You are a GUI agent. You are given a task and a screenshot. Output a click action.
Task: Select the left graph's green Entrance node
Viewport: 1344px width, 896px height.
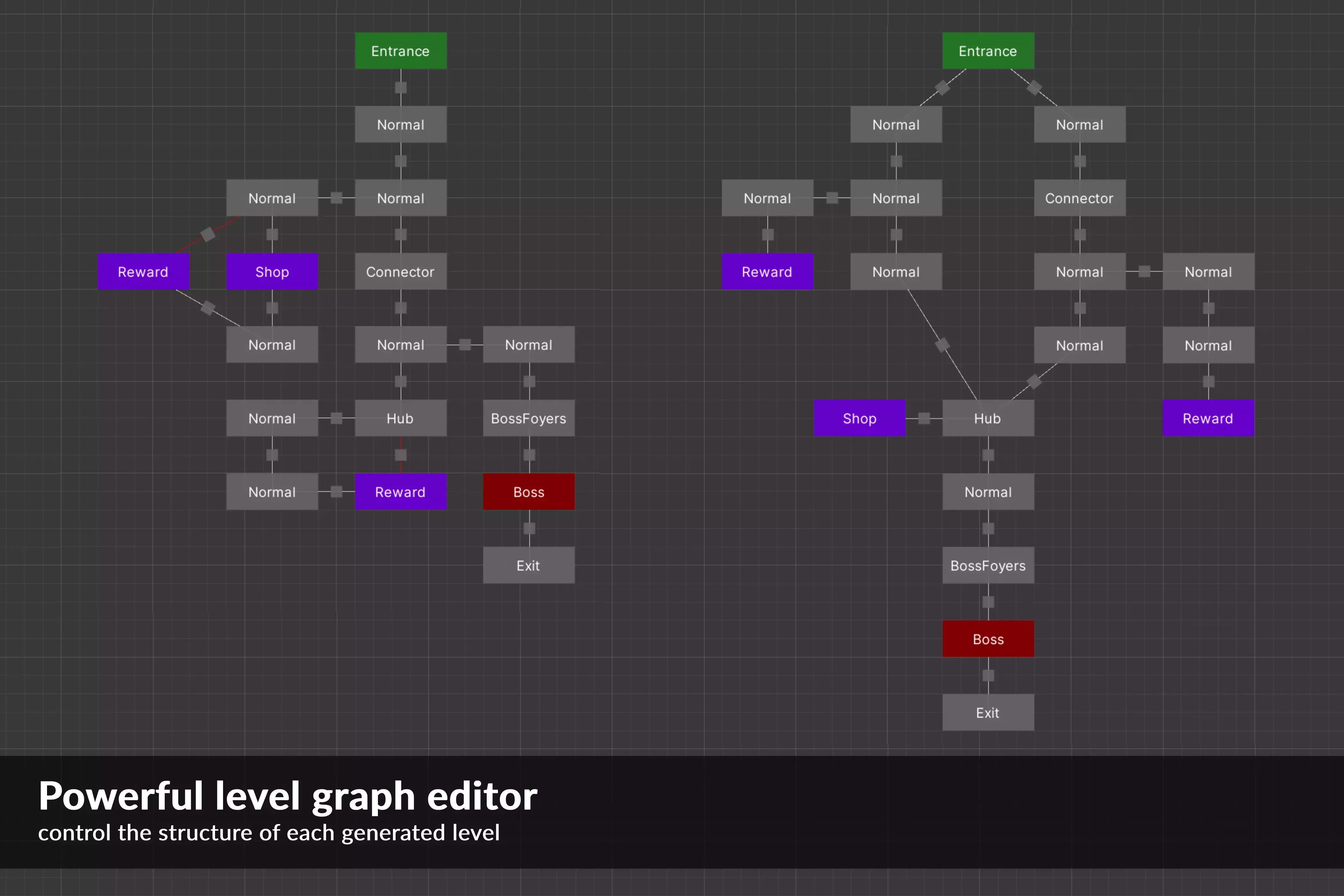click(x=400, y=51)
